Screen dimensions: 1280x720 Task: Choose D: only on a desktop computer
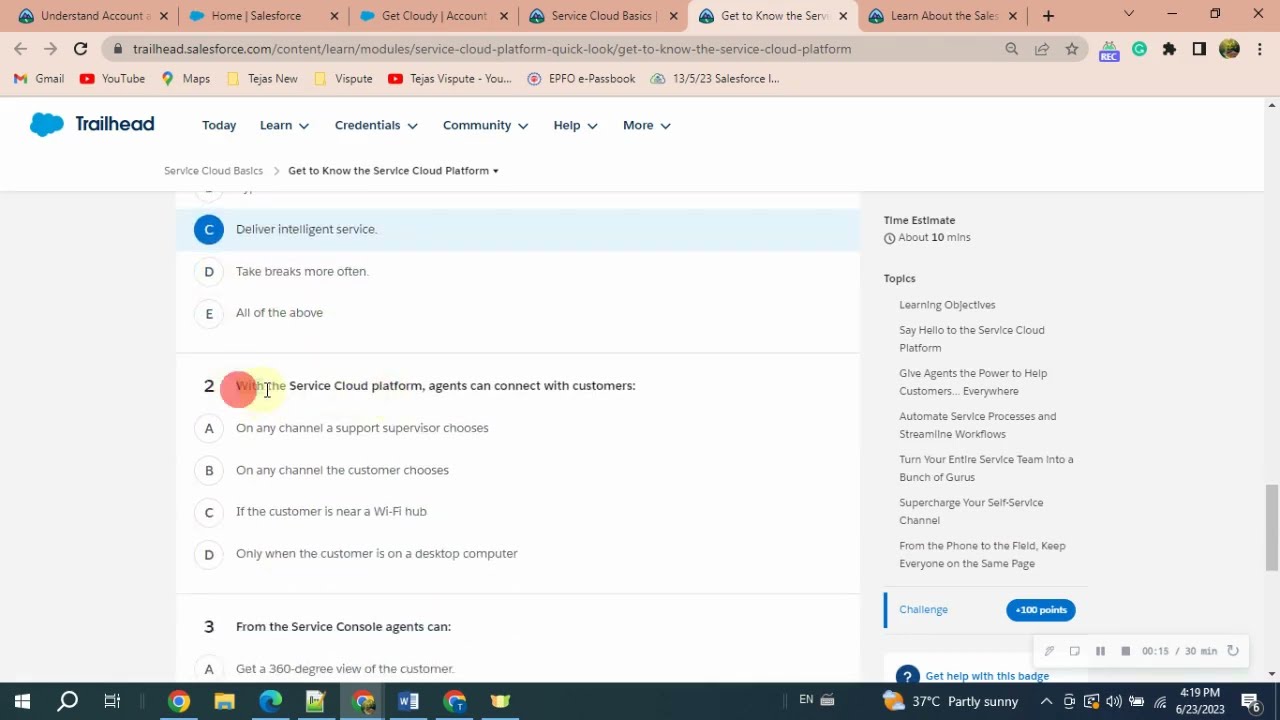tap(518, 554)
